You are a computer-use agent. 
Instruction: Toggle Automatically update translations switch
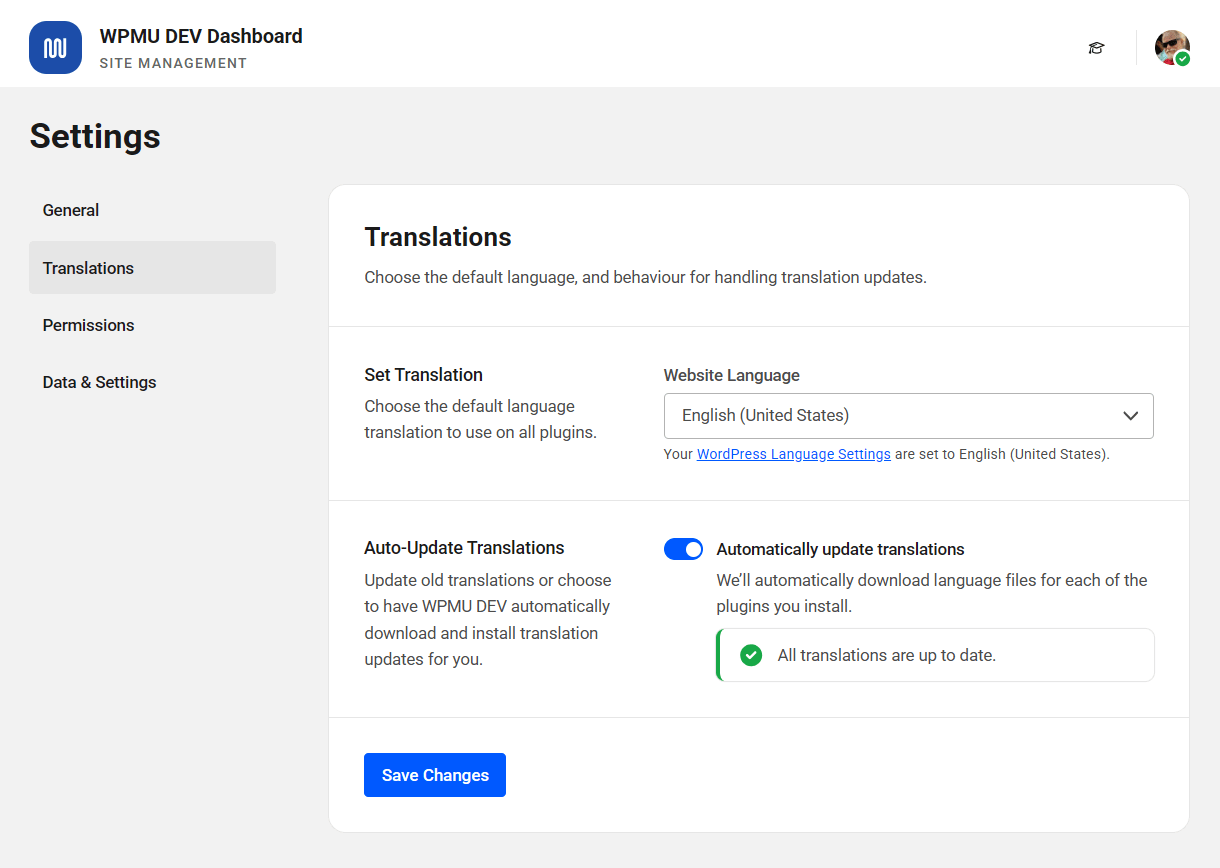tap(684, 549)
